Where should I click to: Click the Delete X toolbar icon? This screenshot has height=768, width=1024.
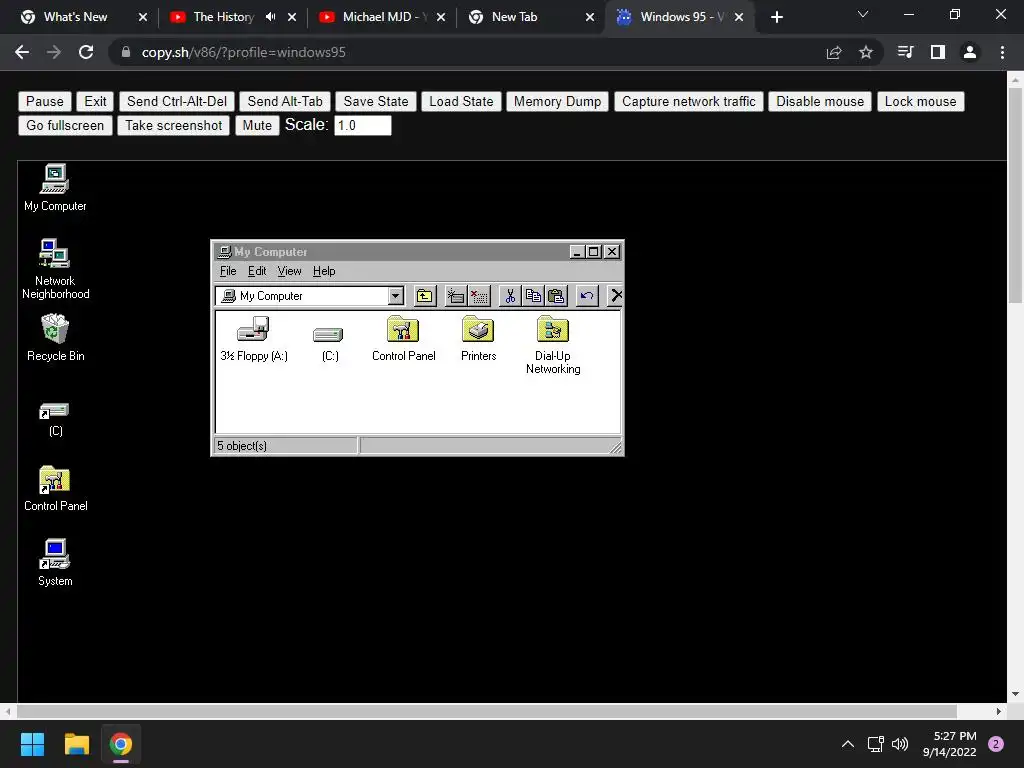pos(615,296)
